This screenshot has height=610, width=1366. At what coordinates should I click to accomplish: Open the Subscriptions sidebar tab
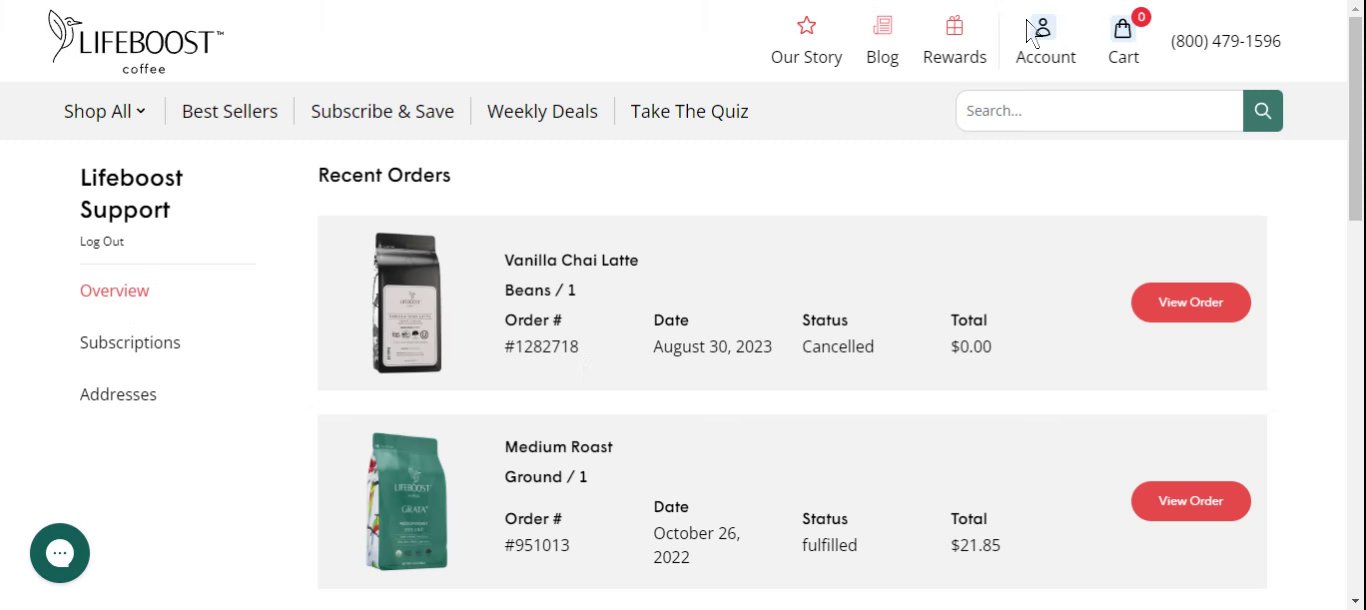pyautogui.click(x=130, y=342)
